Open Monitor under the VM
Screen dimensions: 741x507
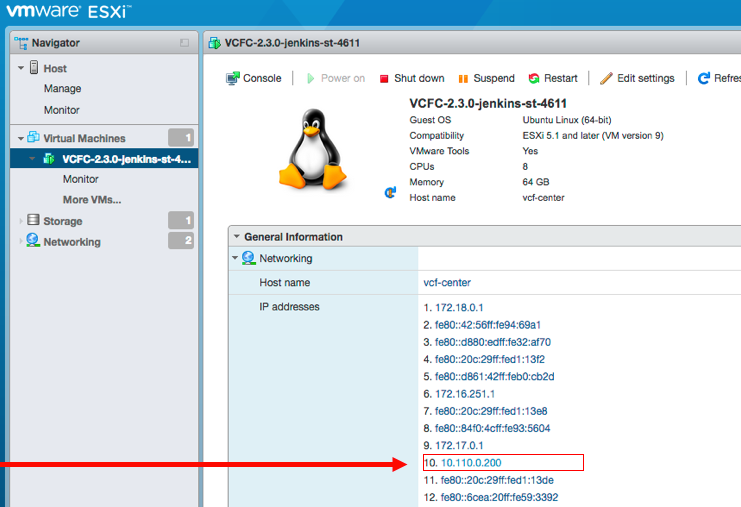[81, 179]
